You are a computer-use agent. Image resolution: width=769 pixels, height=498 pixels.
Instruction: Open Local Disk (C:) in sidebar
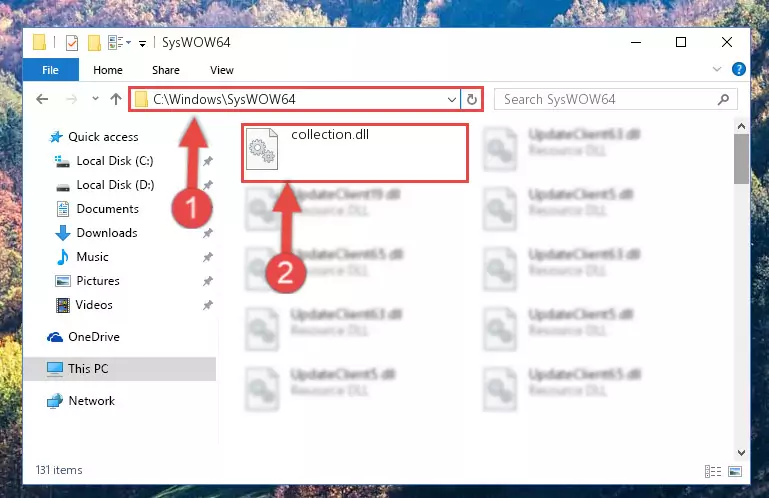115,161
